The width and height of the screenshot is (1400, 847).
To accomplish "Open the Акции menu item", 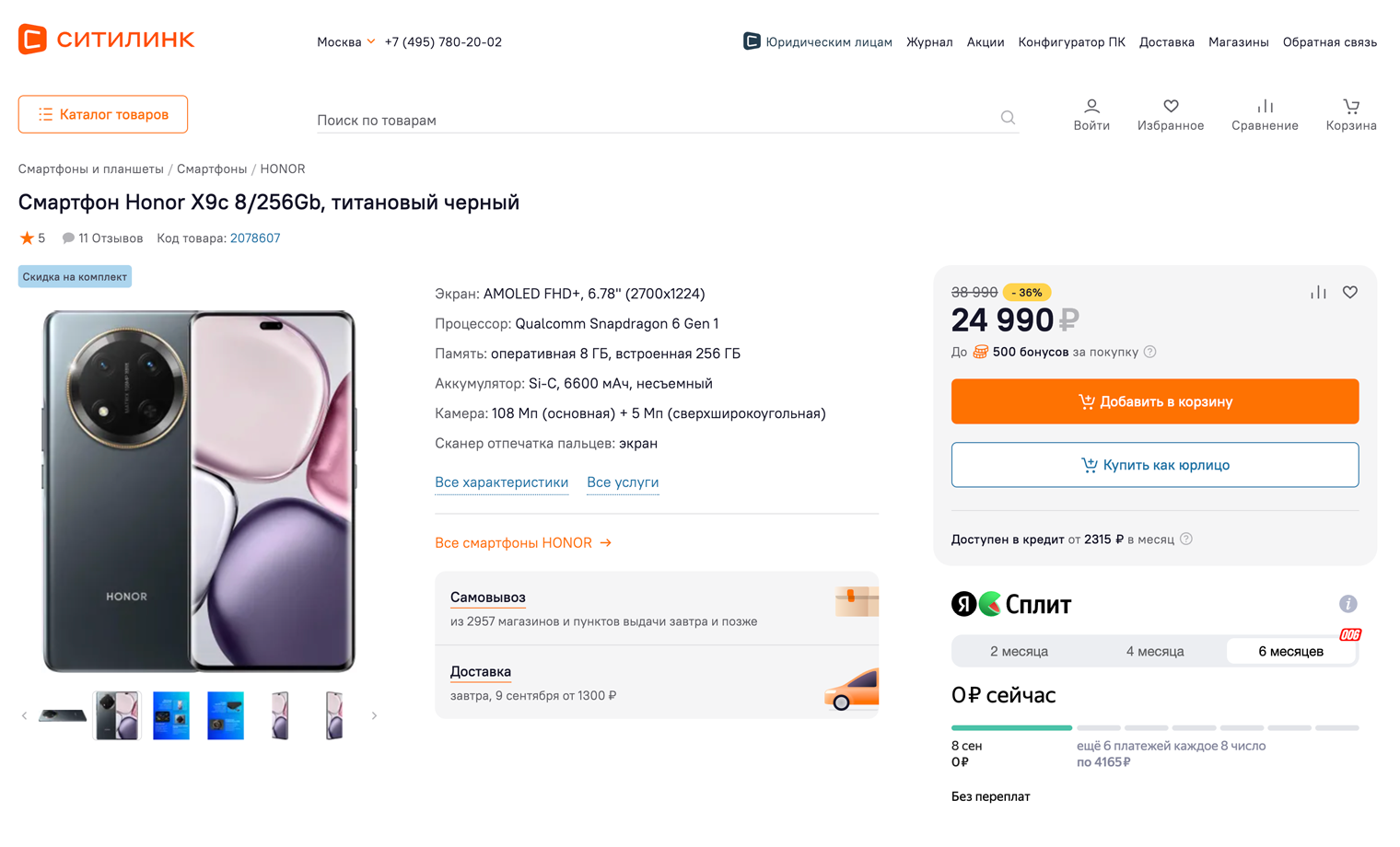I will tap(985, 41).
